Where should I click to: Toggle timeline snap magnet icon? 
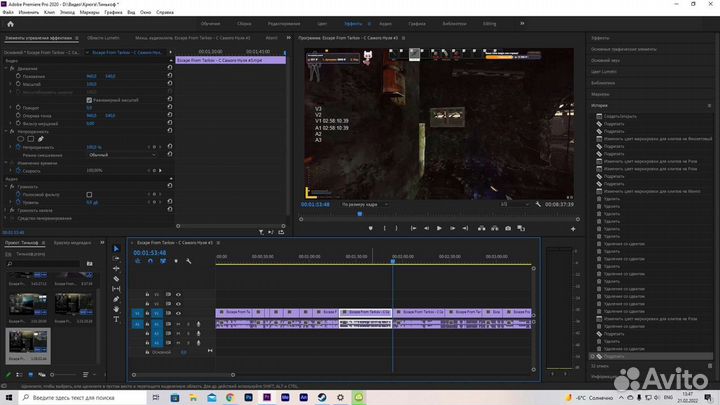(x=150, y=261)
